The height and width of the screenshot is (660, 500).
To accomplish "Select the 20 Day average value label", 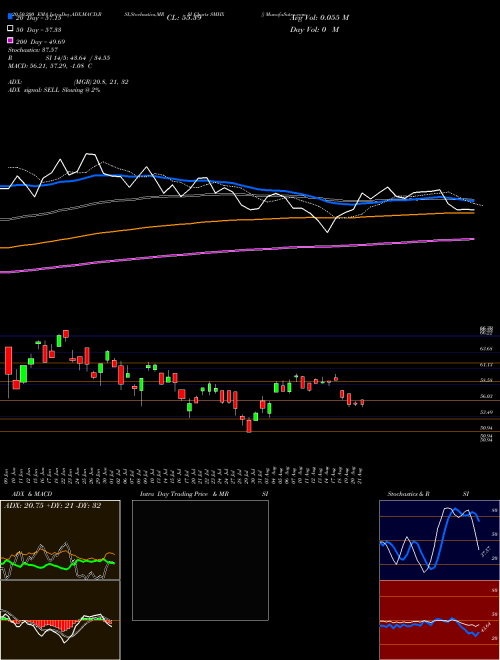I will click(x=39, y=17).
